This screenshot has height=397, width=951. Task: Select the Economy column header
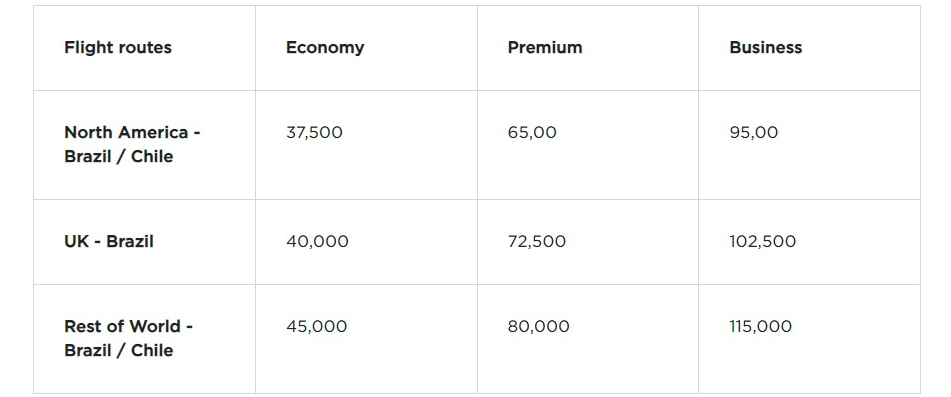point(325,48)
